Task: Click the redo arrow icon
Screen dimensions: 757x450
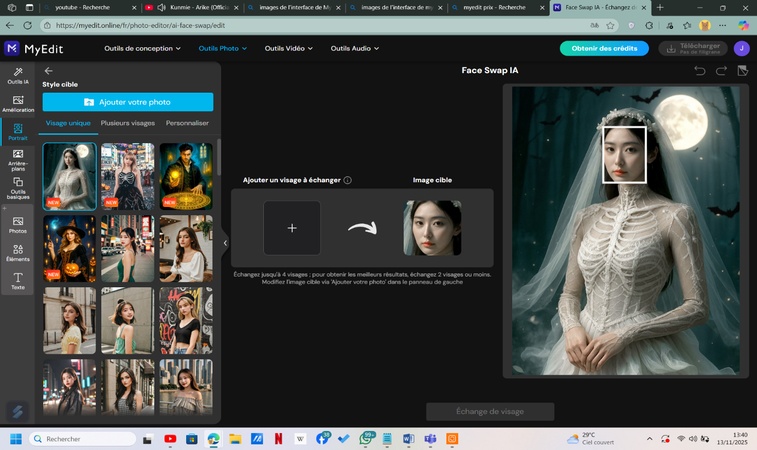Action: (x=721, y=71)
